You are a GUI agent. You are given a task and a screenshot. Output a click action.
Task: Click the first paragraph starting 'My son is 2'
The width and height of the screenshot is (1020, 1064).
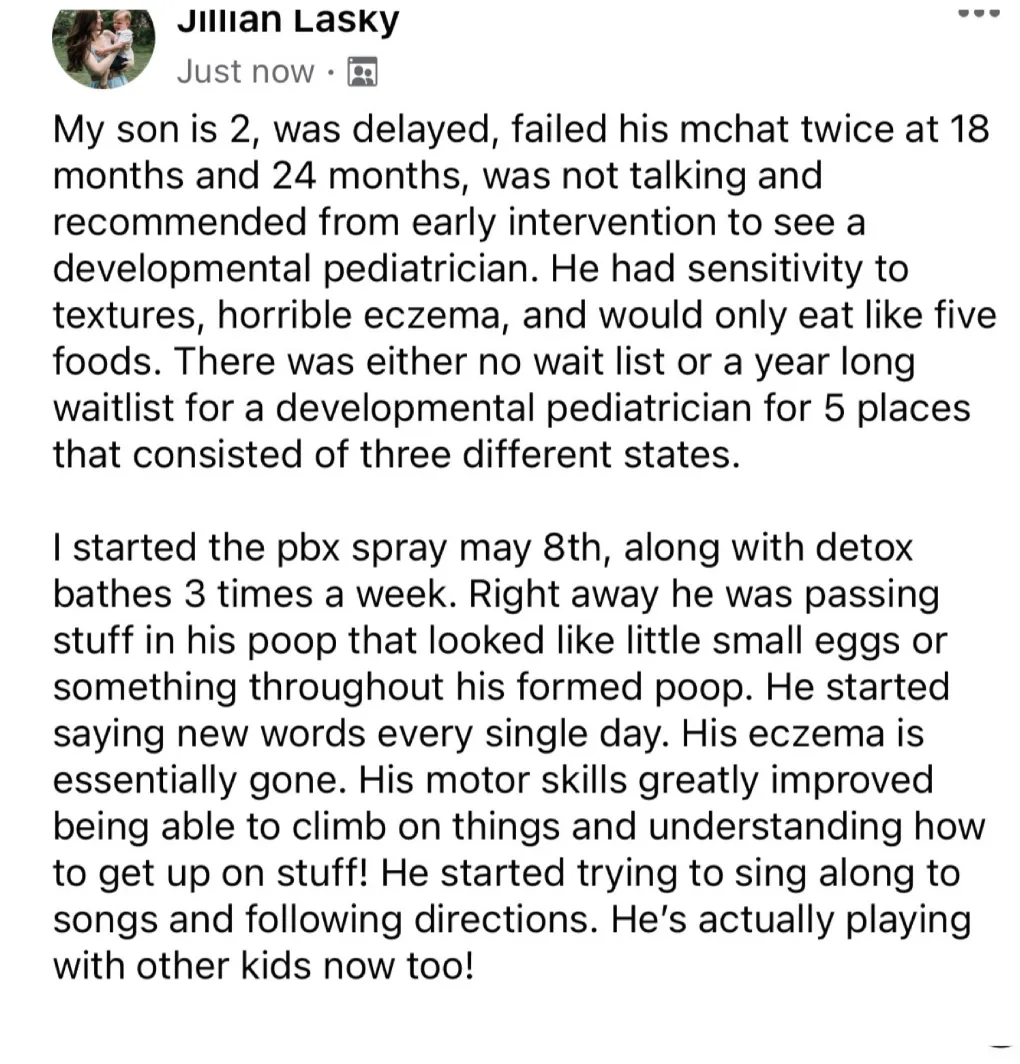[520, 292]
